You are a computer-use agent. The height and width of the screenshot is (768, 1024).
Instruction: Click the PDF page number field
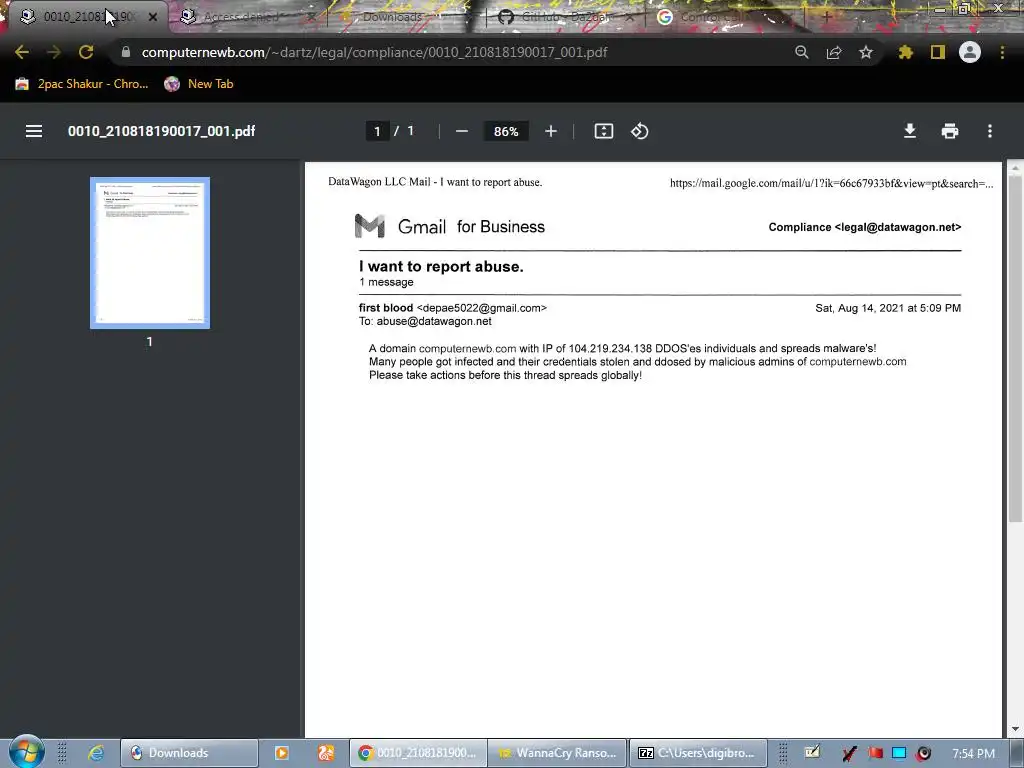tap(377, 131)
